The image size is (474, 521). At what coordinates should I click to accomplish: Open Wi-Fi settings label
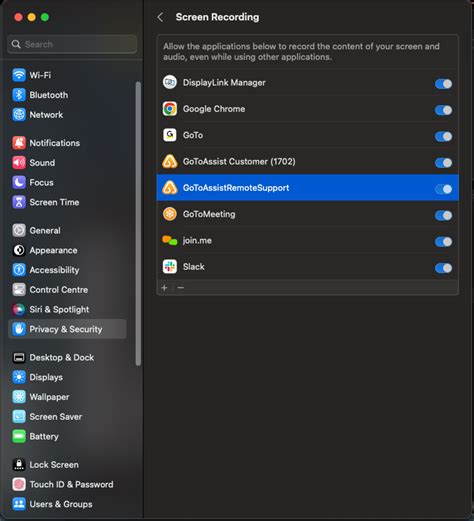[x=40, y=75]
